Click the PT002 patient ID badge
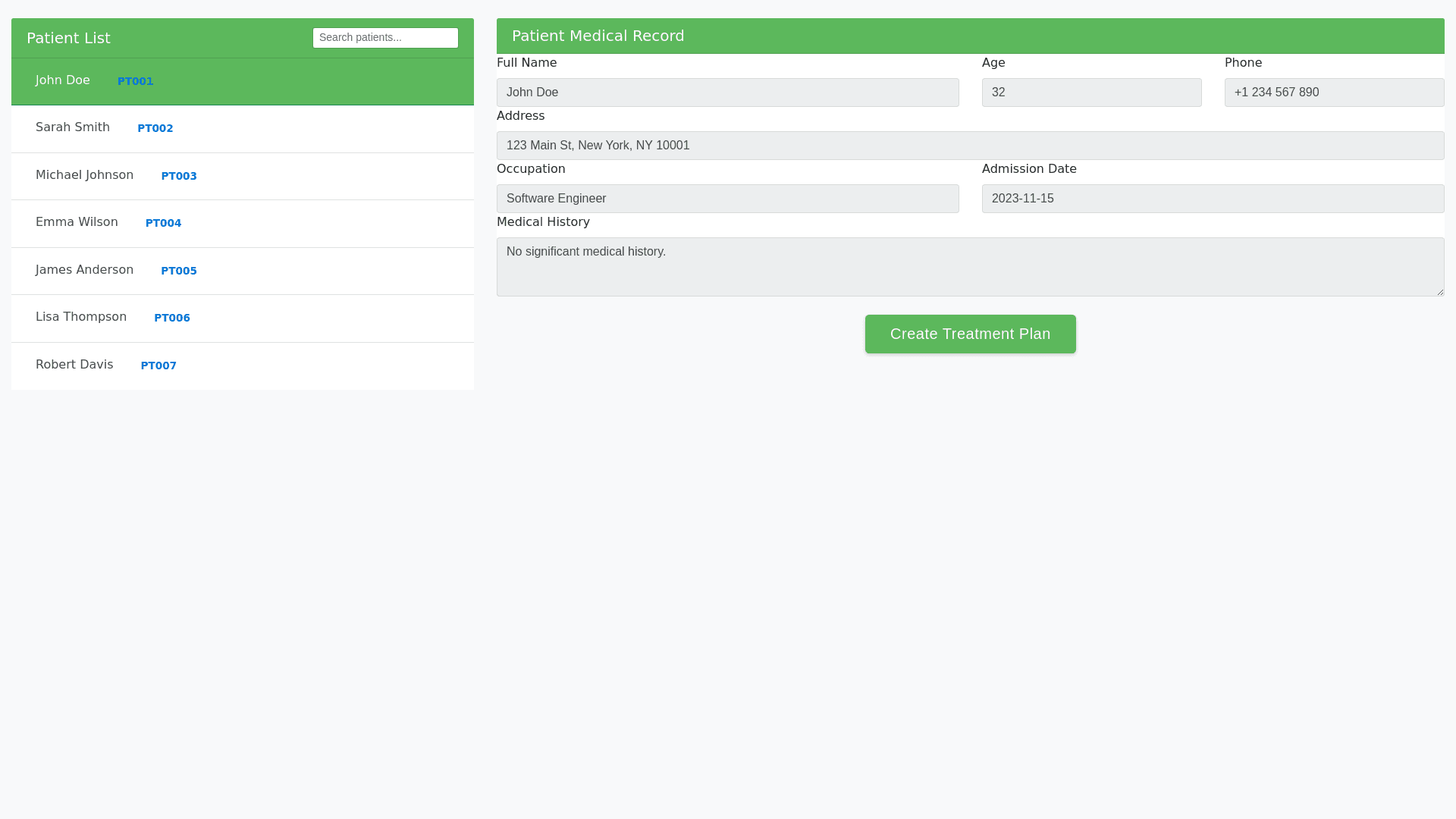The width and height of the screenshot is (1456, 819). point(155,128)
